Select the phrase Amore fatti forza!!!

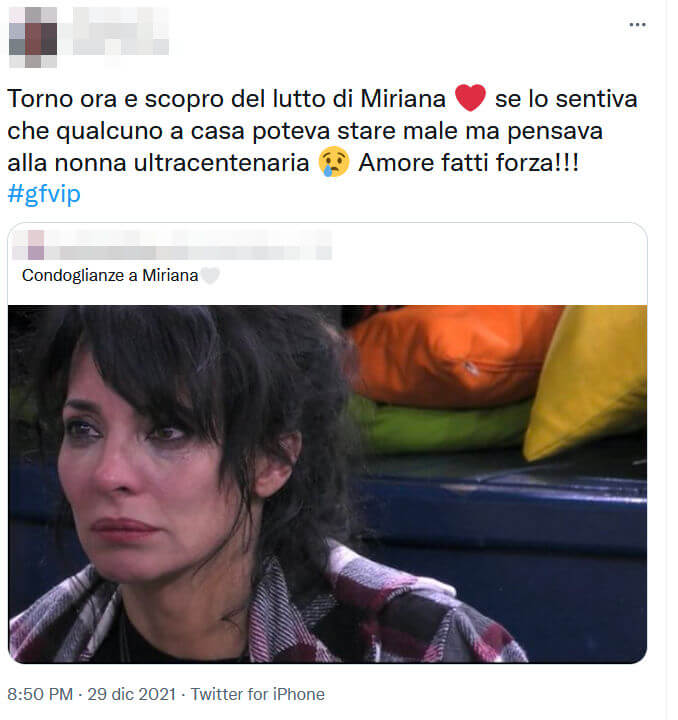(x=469, y=162)
